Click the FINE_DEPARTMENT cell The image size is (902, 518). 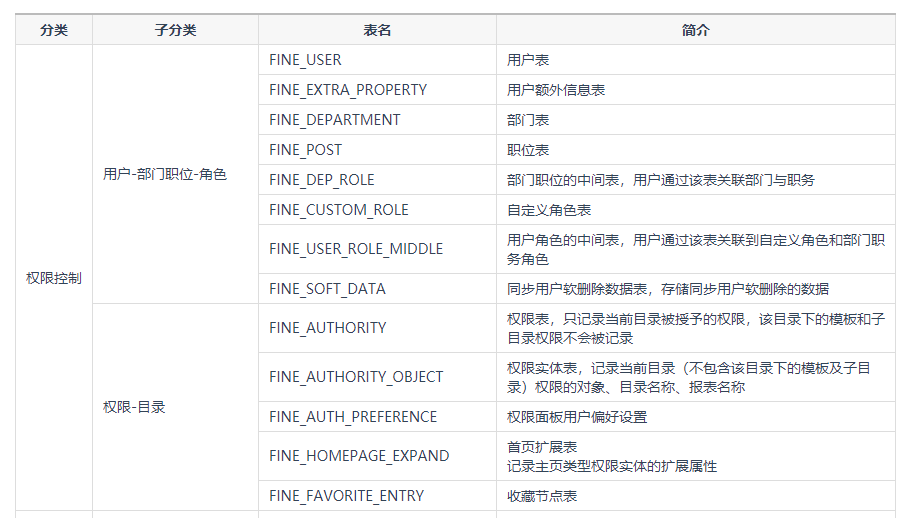pos(334,120)
